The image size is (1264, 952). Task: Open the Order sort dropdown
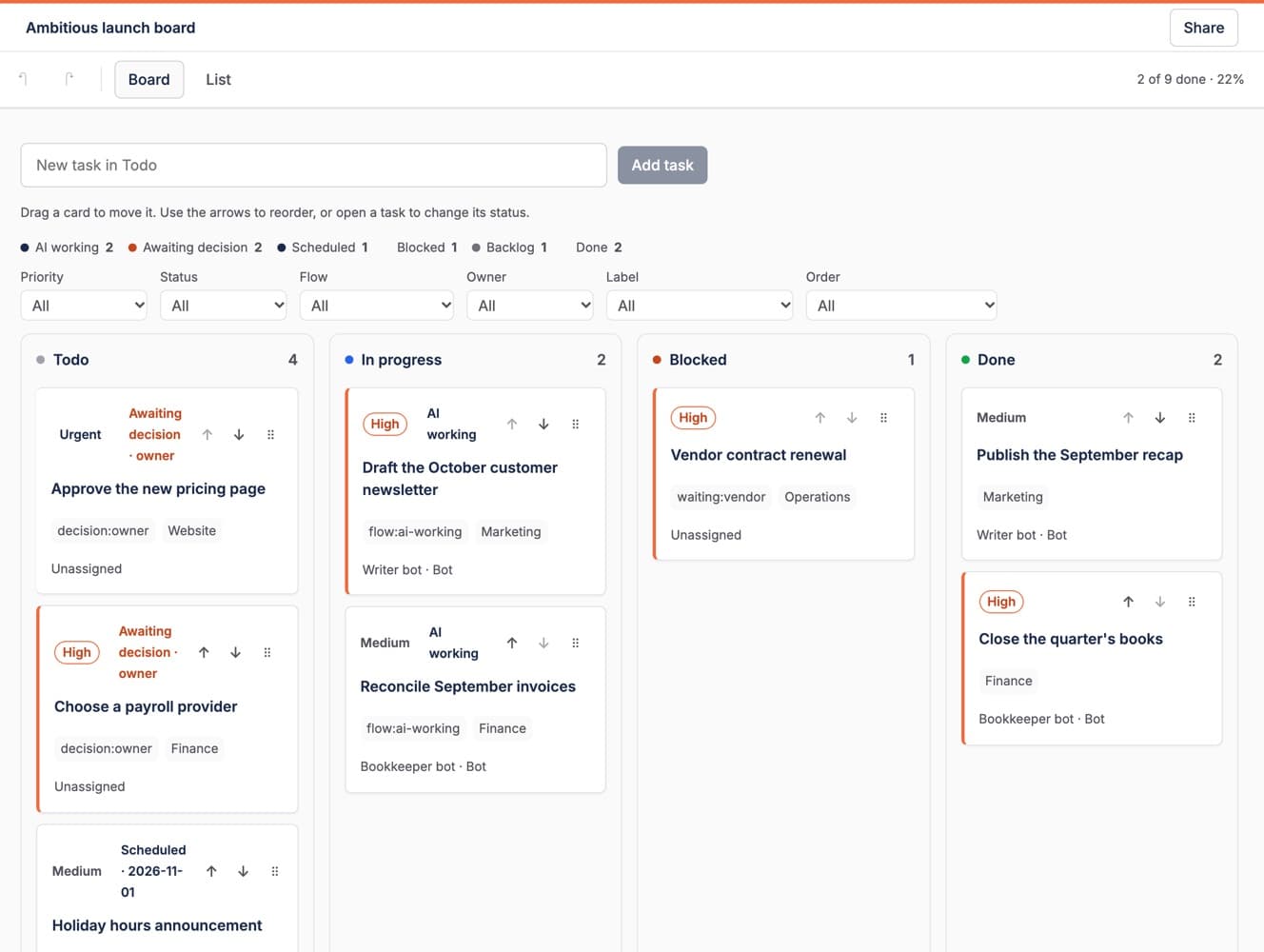click(x=901, y=306)
